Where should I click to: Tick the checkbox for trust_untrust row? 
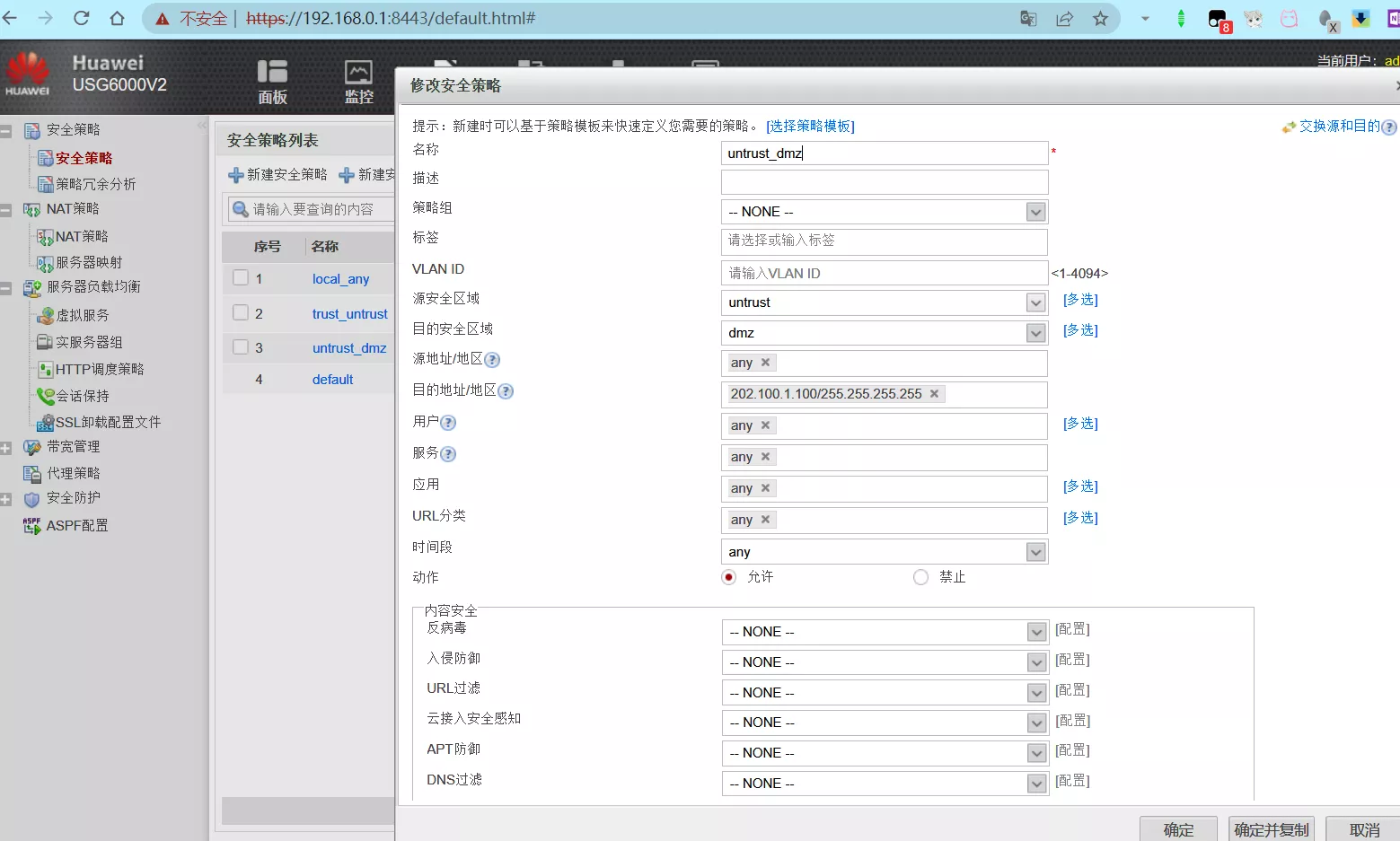click(241, 313)
